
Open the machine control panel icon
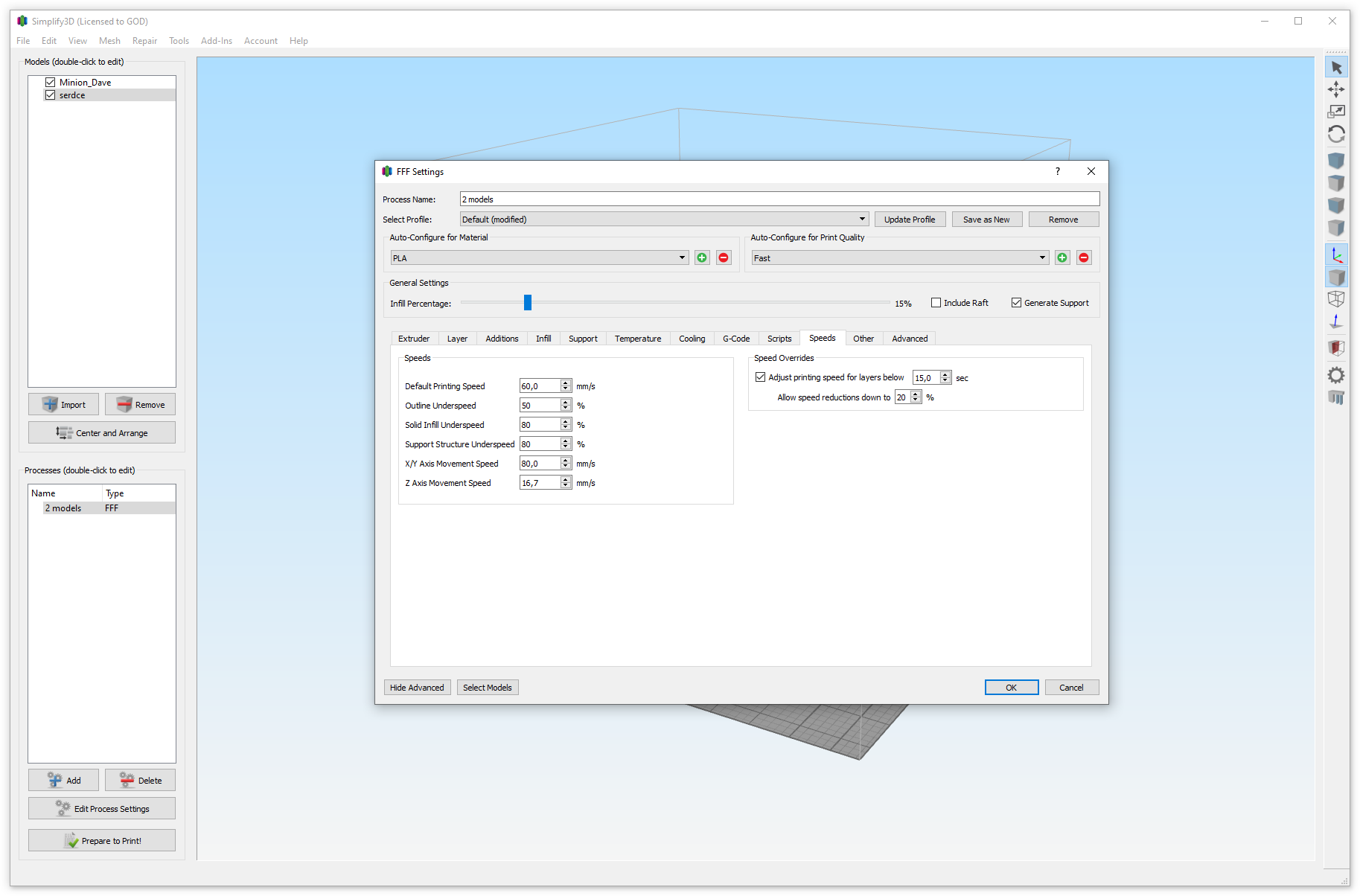(x=1336, y=397)
